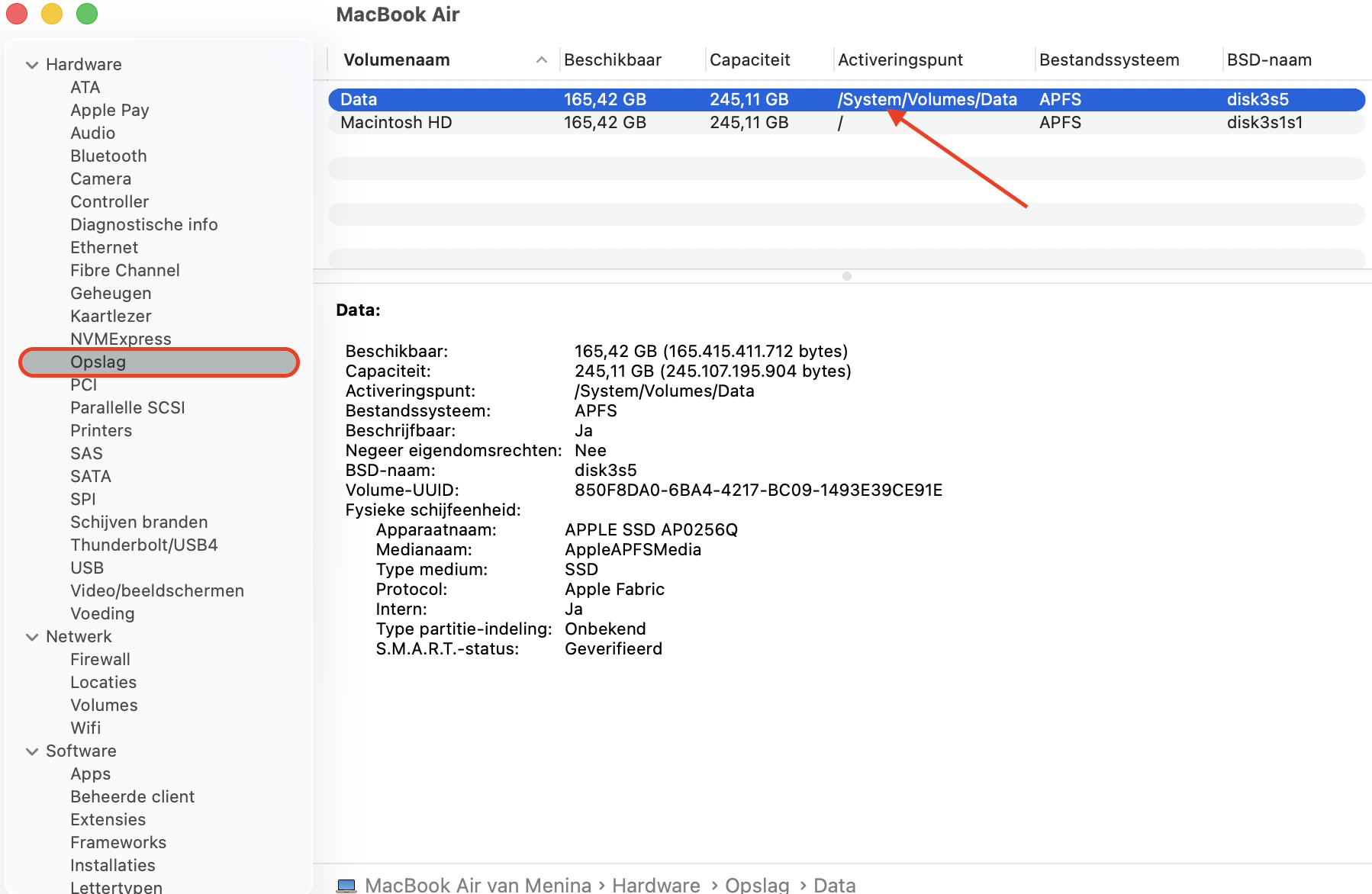The height and width of the screenshot is (894, 1372).
Task: Select Geheugen in the sidebar
Action: [x=111, y=293]
